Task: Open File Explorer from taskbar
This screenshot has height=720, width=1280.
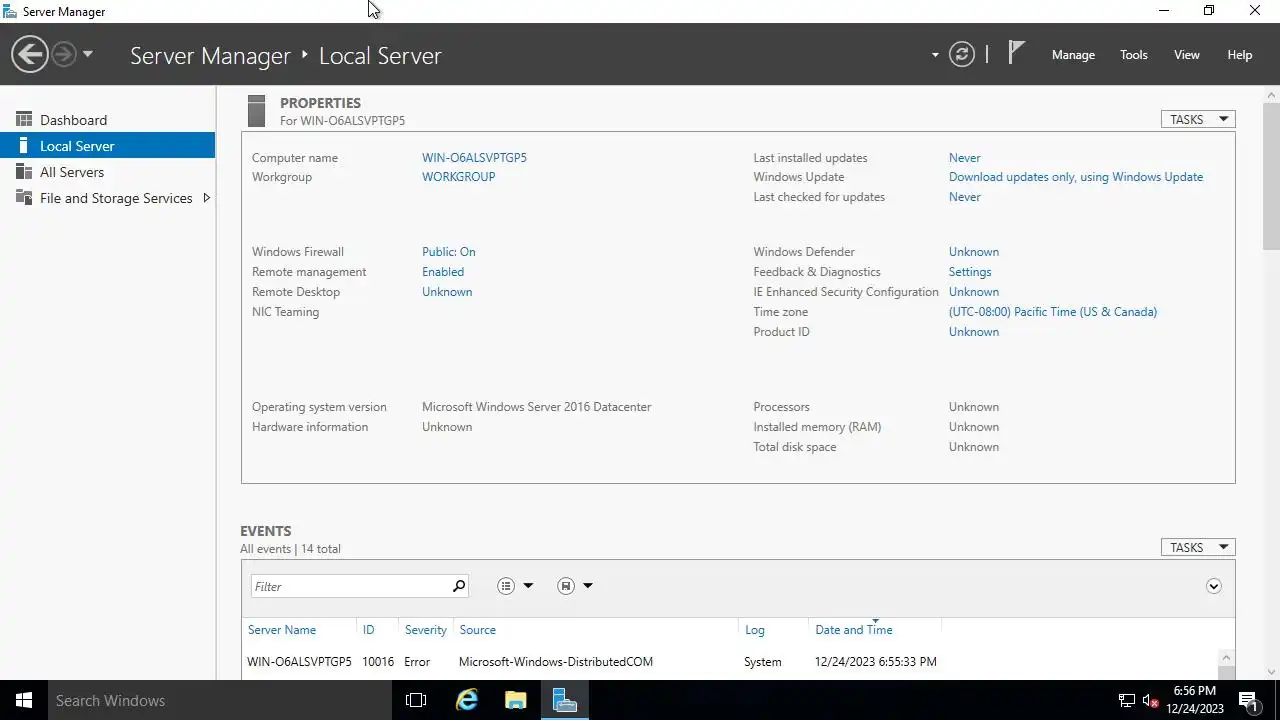Action: pyautogui.click(x=515, y=700)
